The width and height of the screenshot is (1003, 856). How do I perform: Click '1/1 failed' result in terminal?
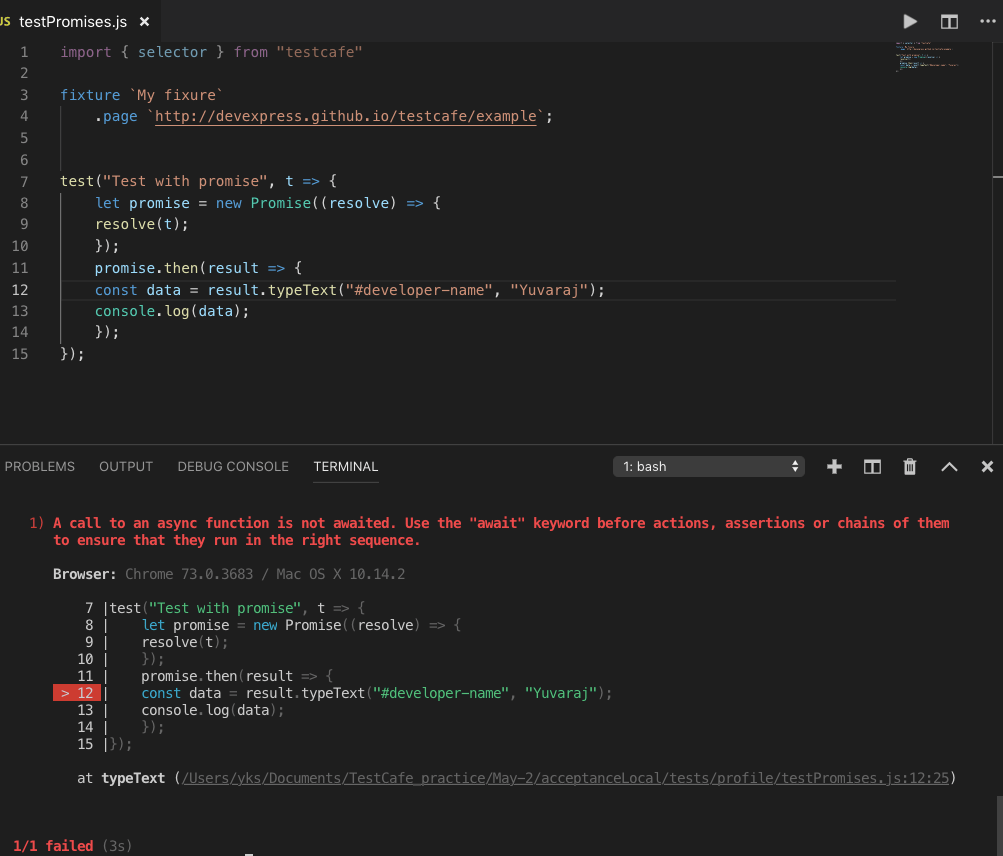pos(53,846)
